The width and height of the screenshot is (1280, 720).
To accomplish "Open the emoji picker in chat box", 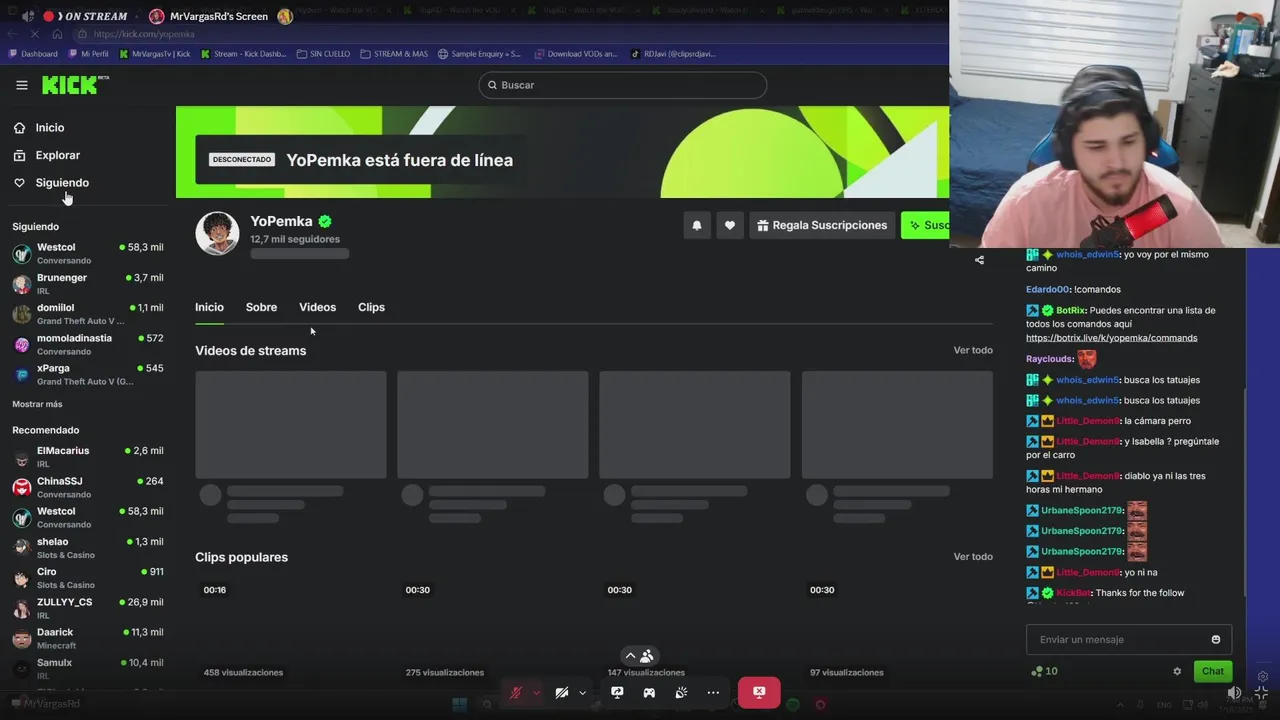I will tap(1216, 640).
